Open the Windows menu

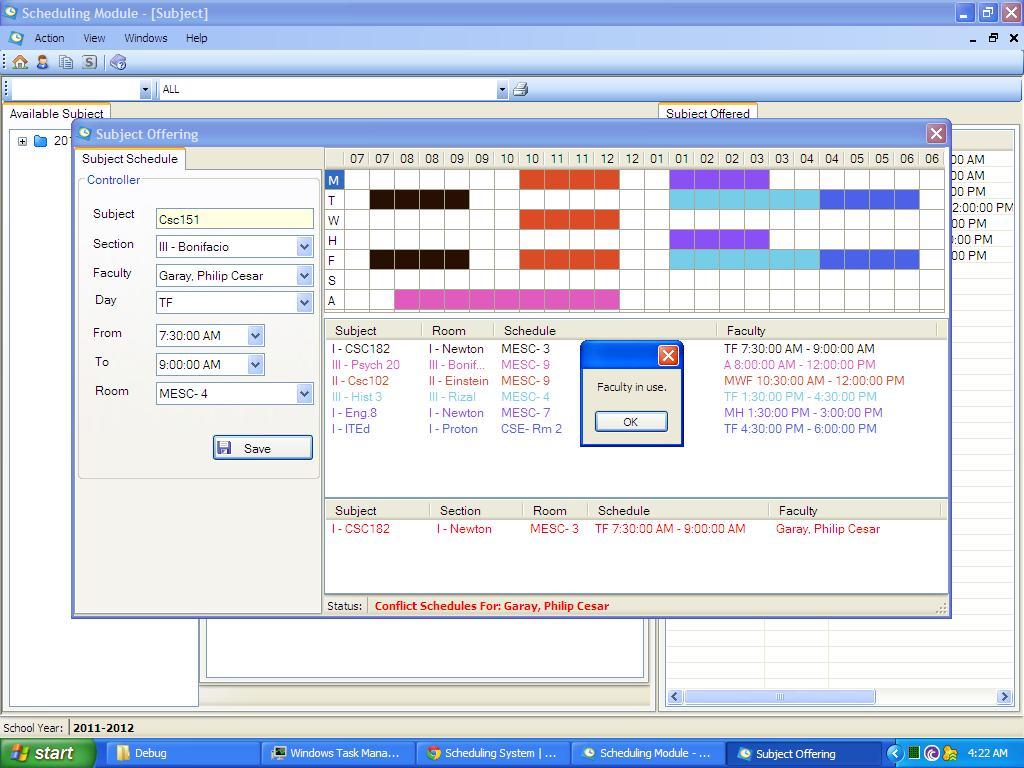pos(146,38)
